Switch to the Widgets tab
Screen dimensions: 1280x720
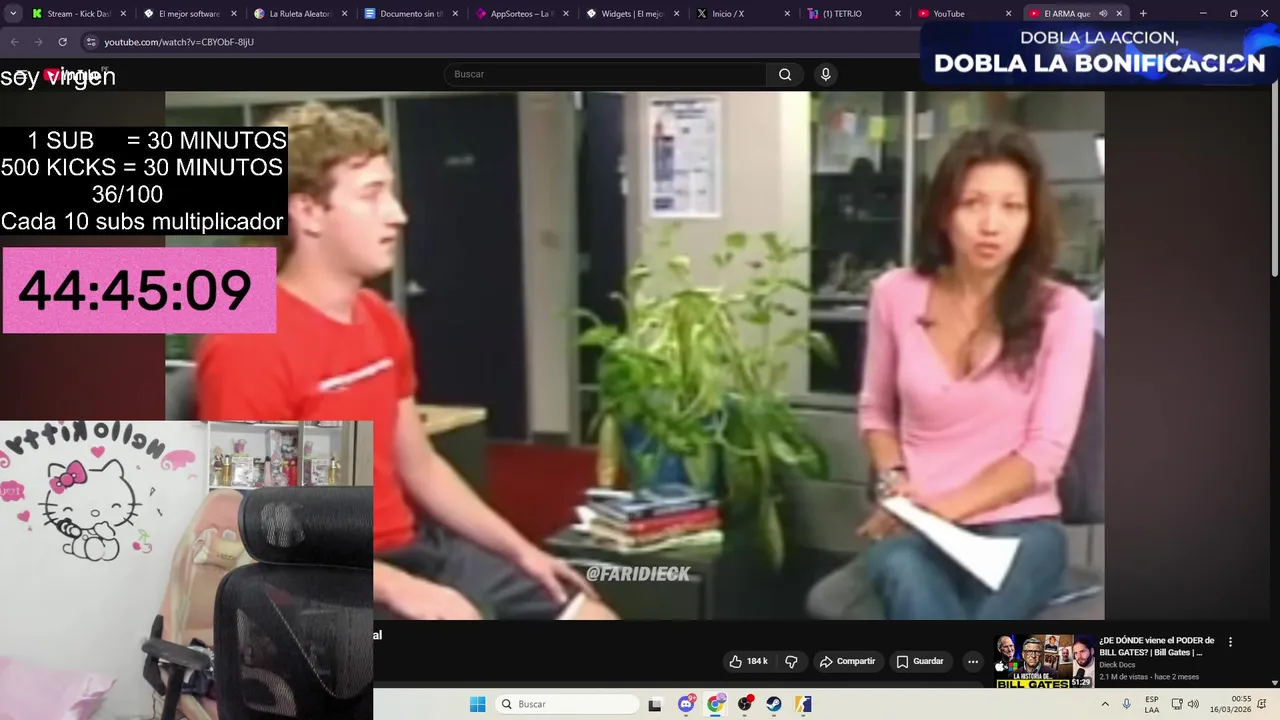[x=632, y=14]
